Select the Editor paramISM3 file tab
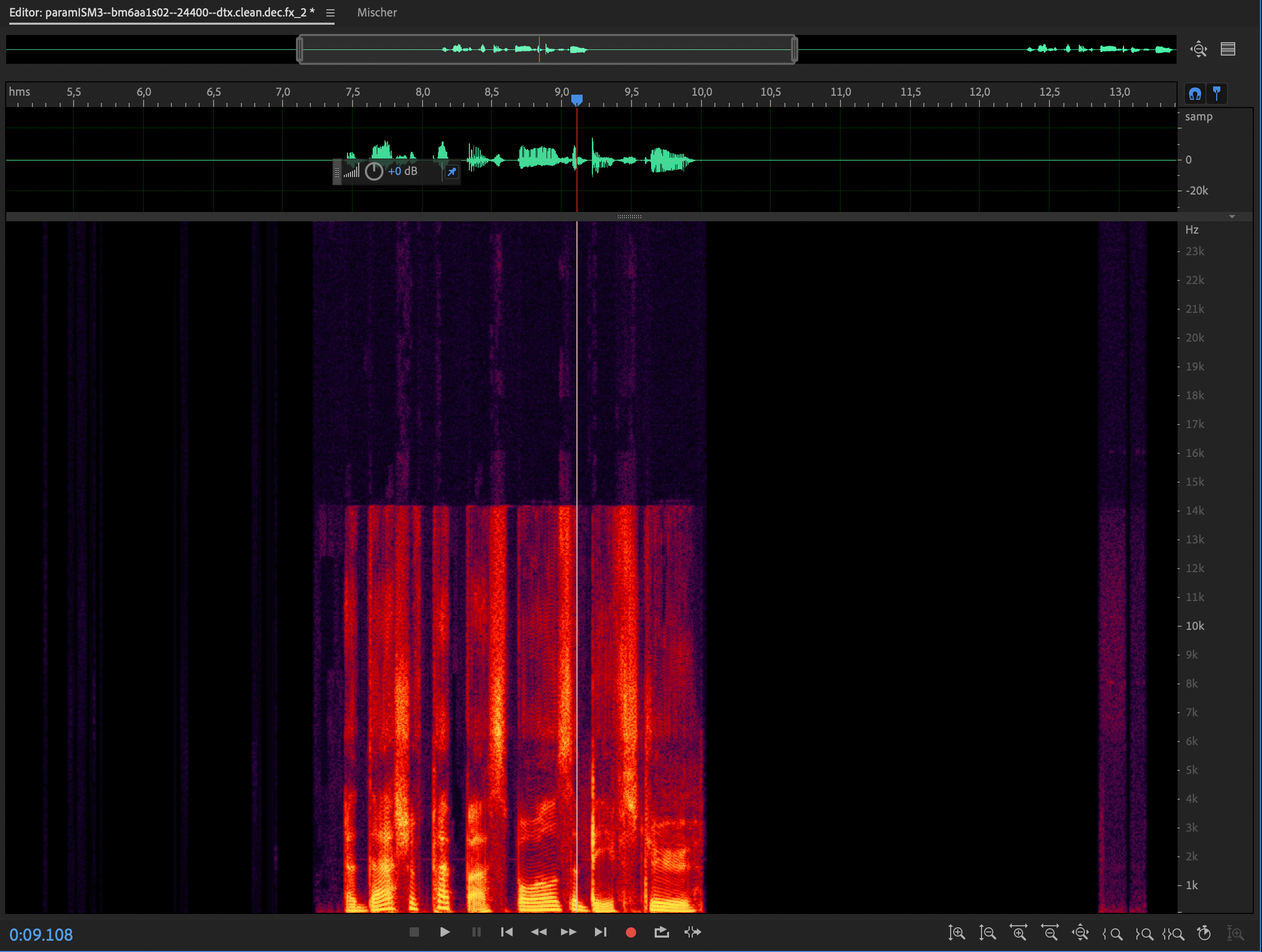 (162, 12)
